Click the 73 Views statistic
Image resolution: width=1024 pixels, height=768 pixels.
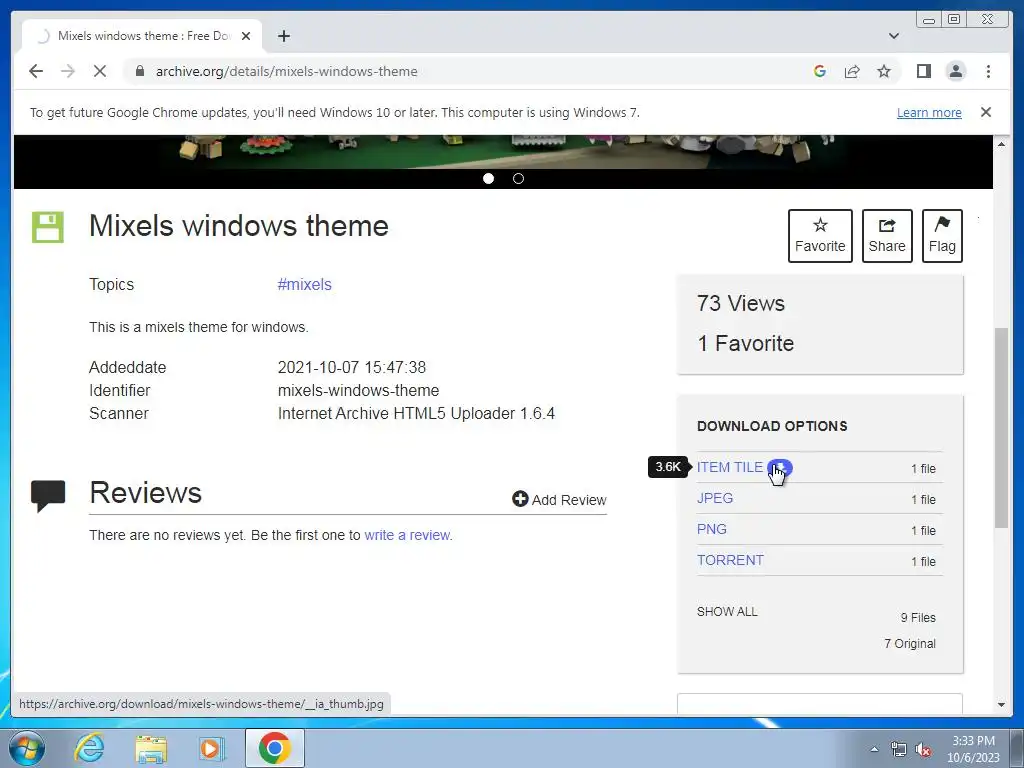[x=741, y=304]
